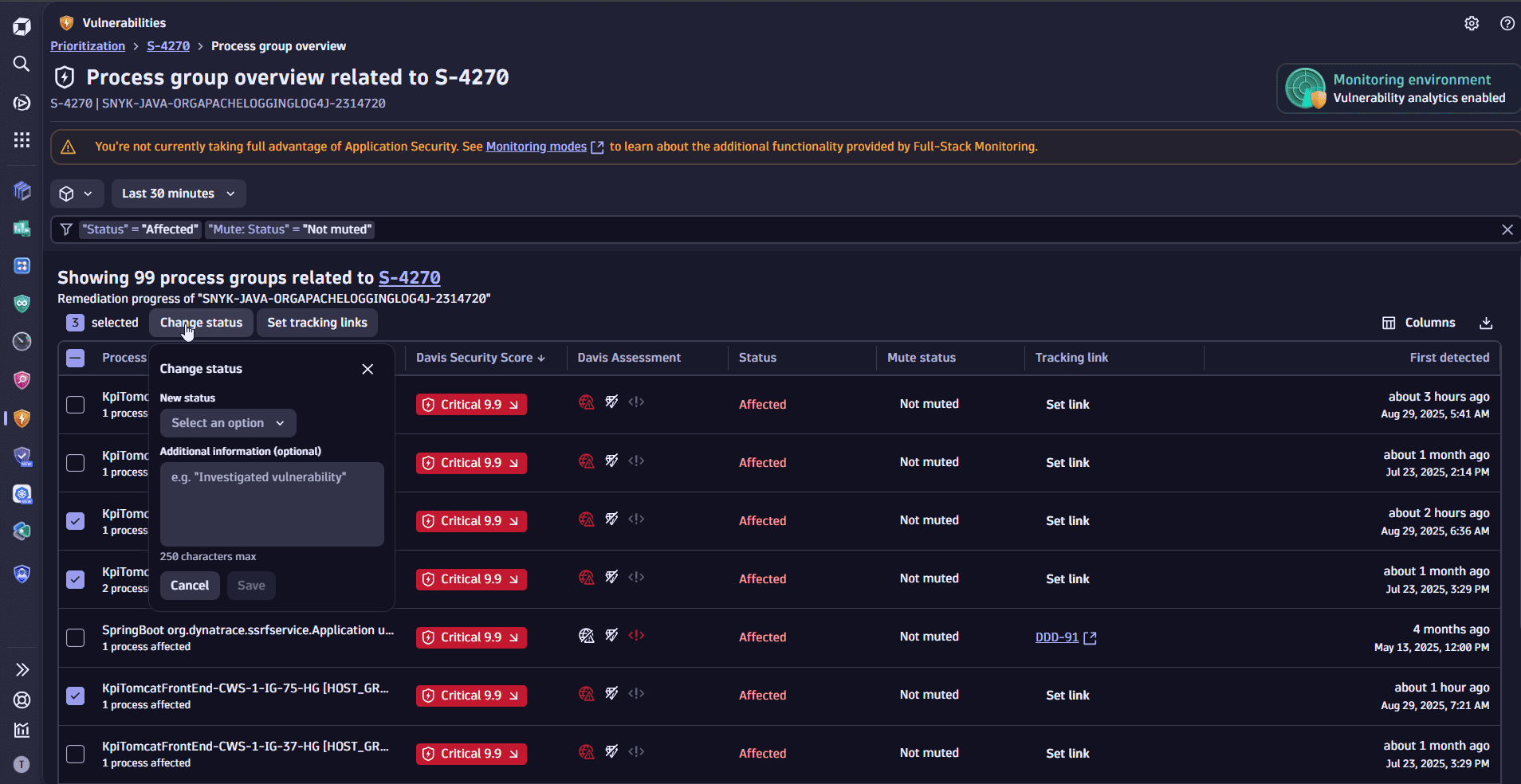1521x784 pixels.
Task: Open the DDD-91 tracking link
Action: pyautogui.click(x=1057, y=637)
